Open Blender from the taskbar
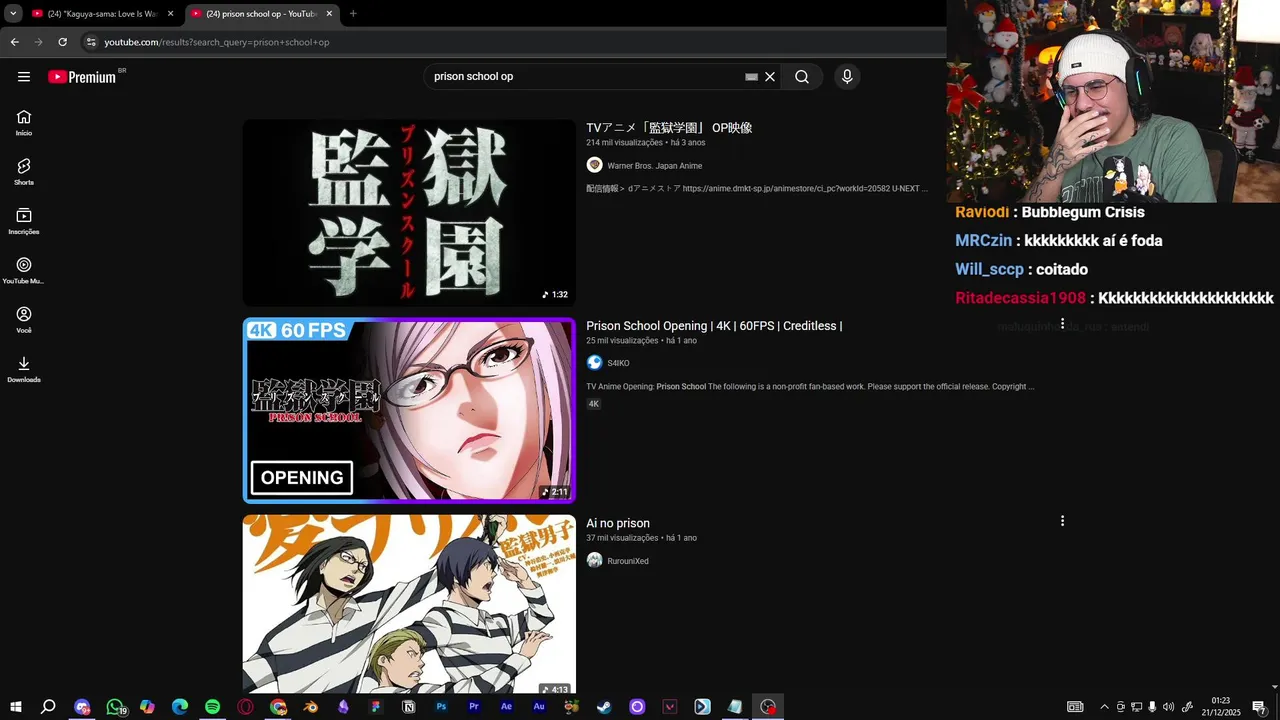Image resolution: width=1280 pixels, height=720 pixels. pyautogui.click(x=311, y=707)
